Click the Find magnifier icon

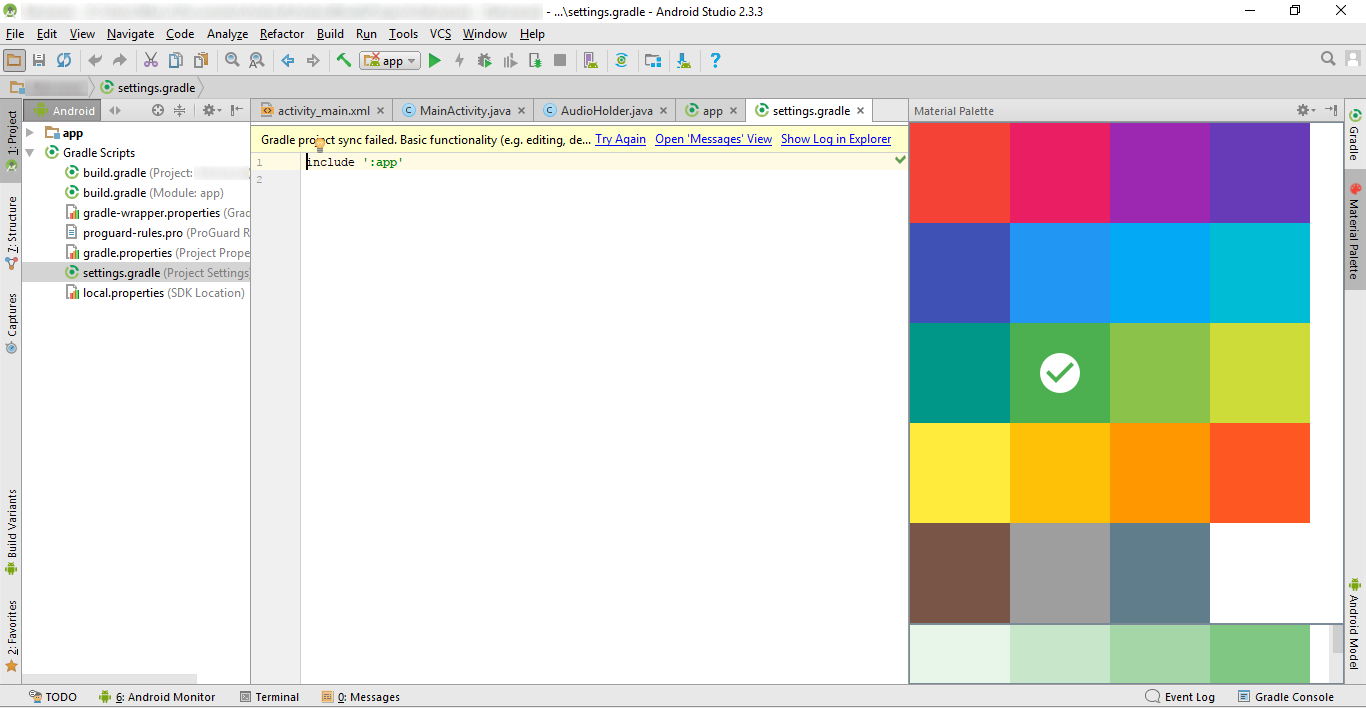232,60
